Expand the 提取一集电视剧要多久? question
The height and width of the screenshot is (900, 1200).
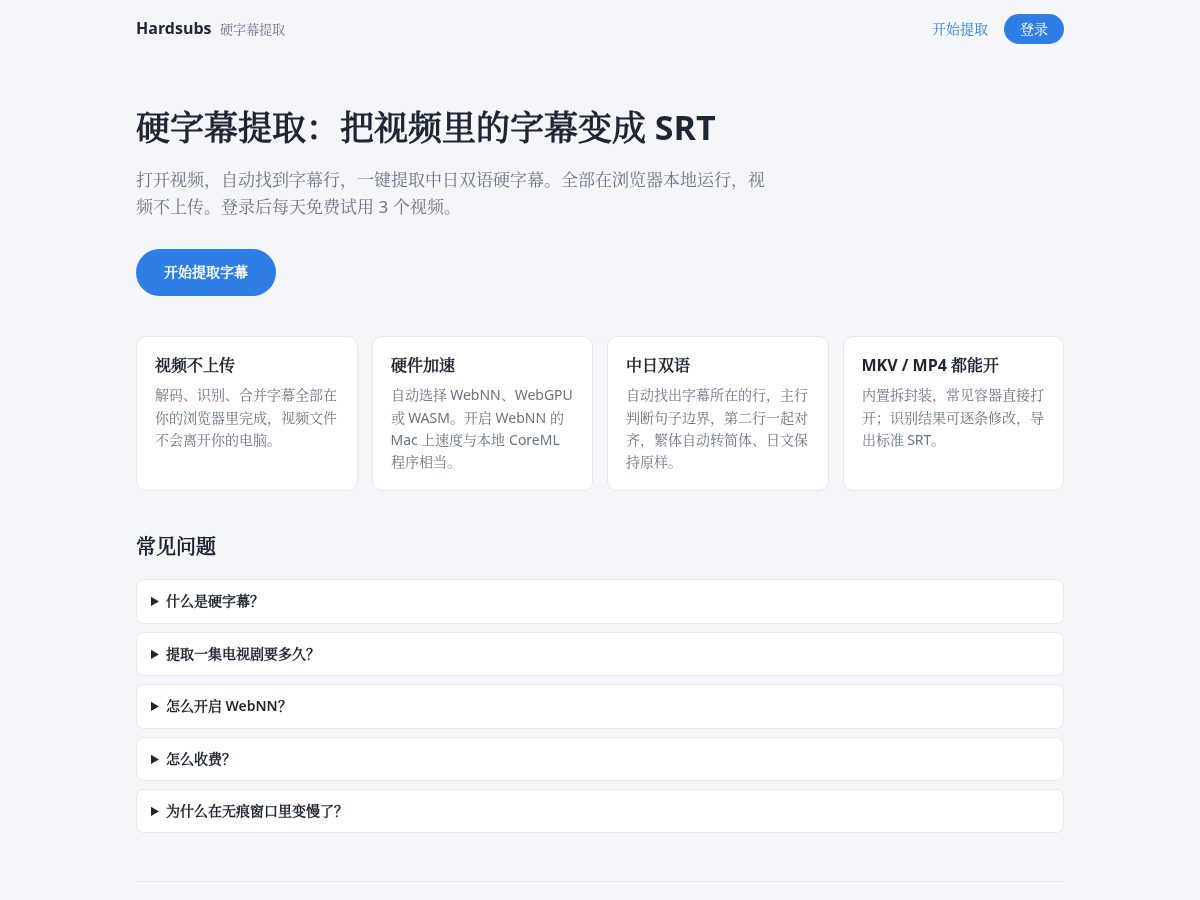[x=600, y=654]
